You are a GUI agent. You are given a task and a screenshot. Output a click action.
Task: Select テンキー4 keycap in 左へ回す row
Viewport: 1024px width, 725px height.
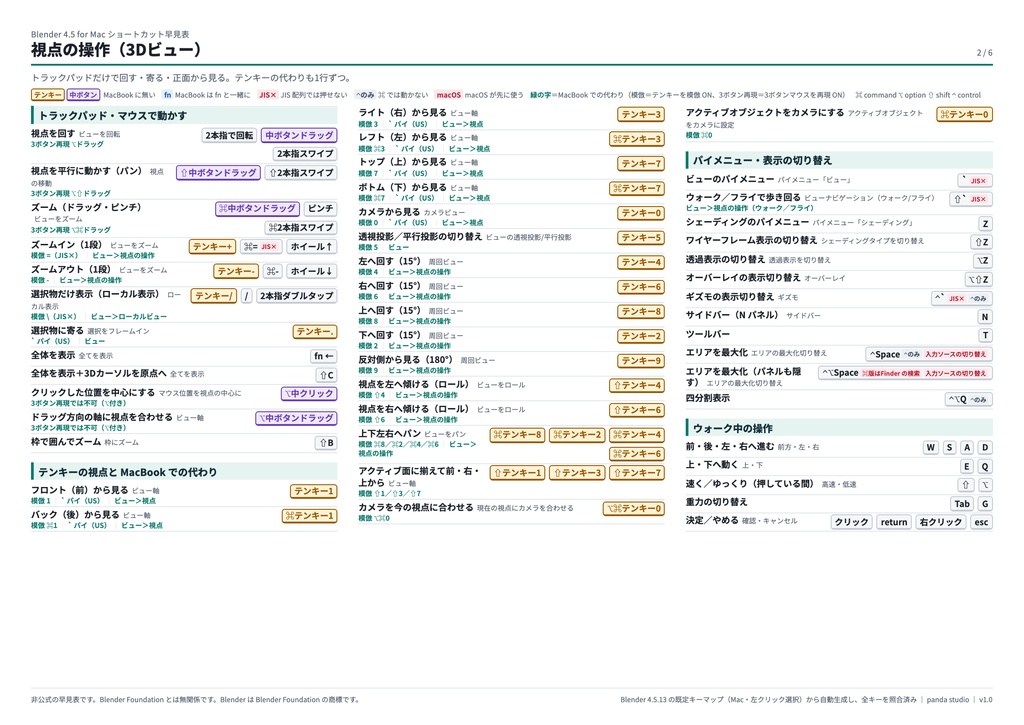pyautogui.click(x=641, y=262)
